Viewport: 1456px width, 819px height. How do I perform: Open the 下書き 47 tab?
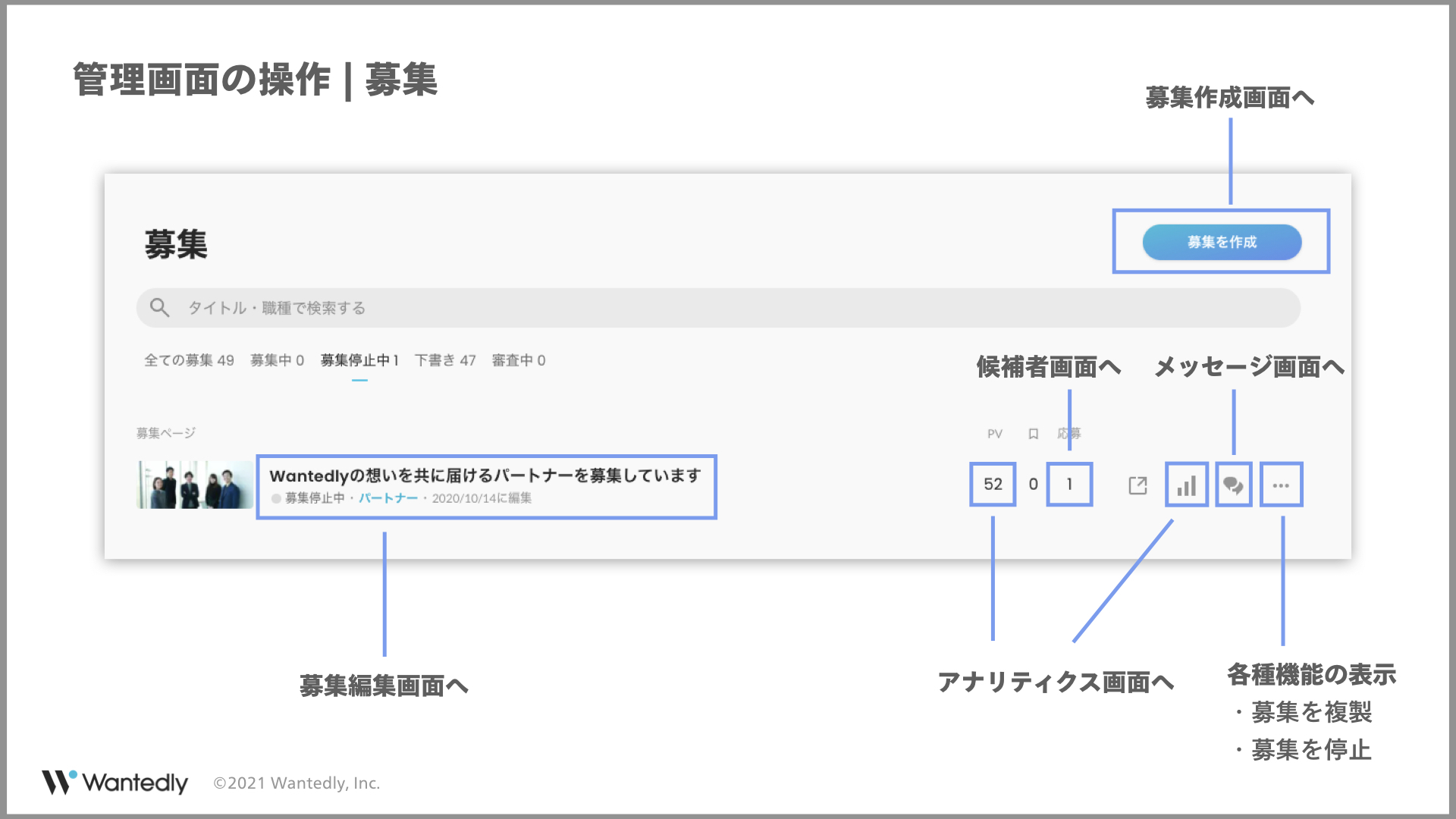click(445, 360)
